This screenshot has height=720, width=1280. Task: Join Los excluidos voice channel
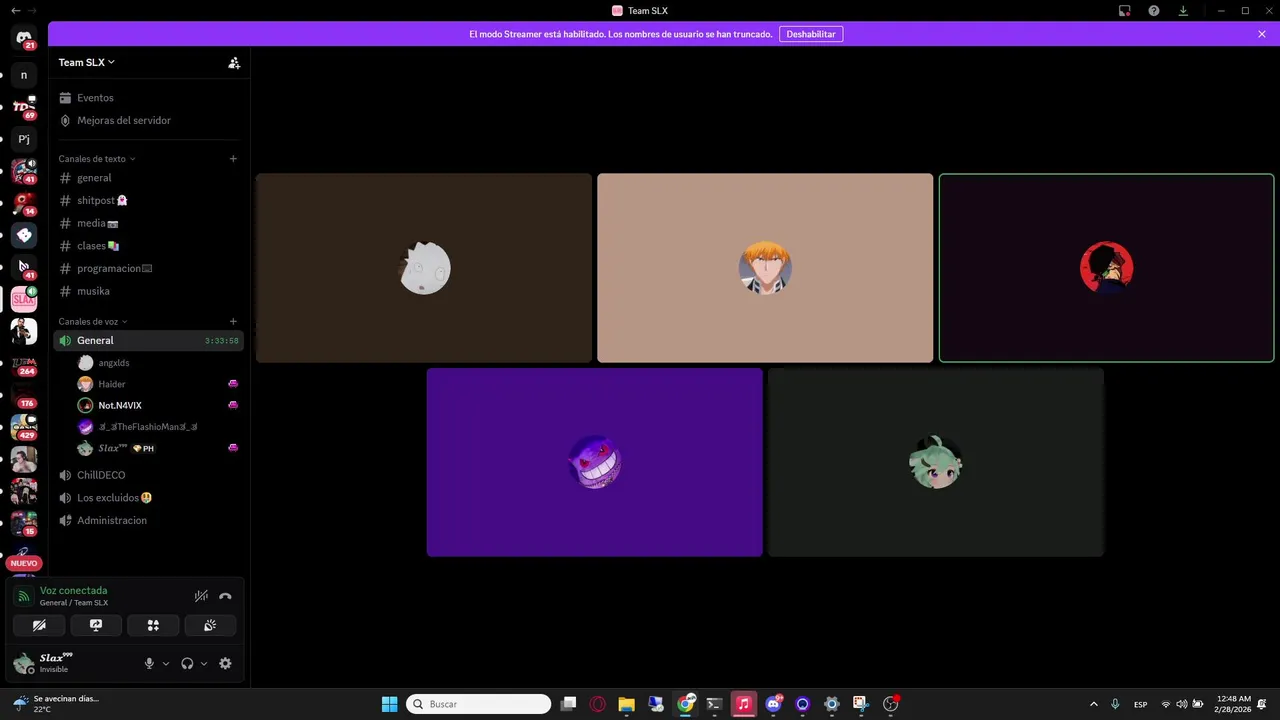148,497
